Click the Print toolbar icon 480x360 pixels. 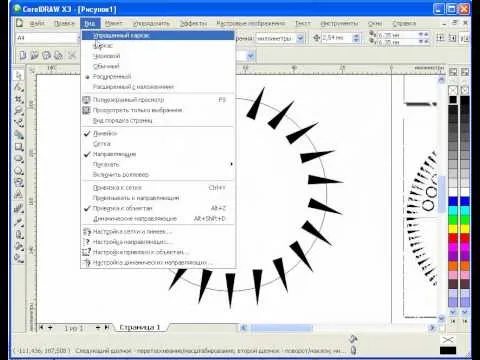58,55
